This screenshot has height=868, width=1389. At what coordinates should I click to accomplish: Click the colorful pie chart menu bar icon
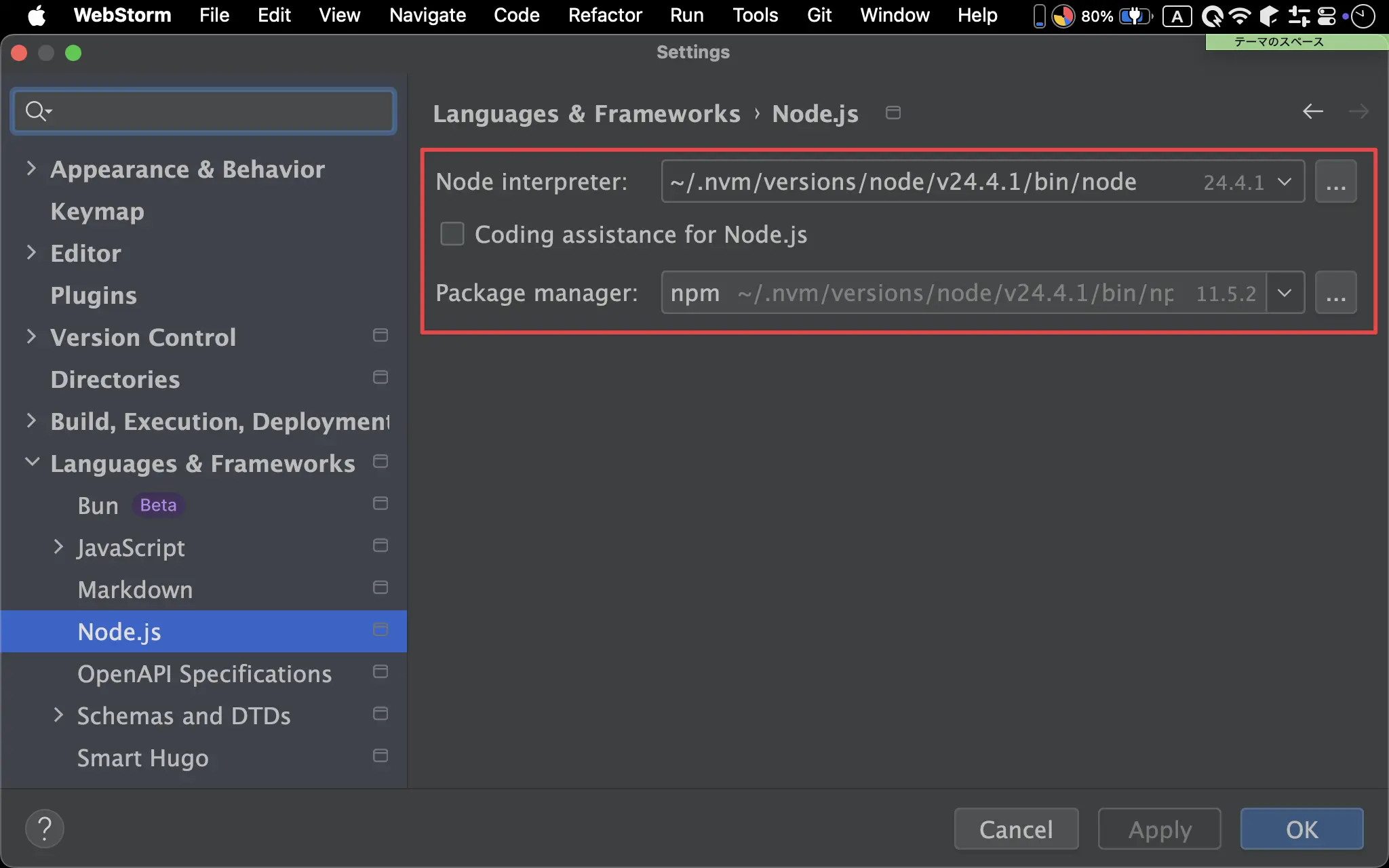1063,16
